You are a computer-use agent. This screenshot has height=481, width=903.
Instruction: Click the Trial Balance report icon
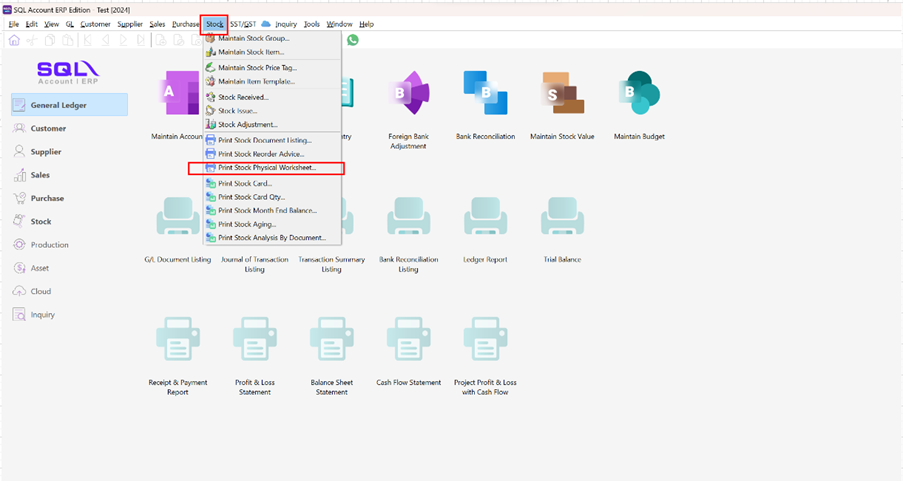point(562,218)
